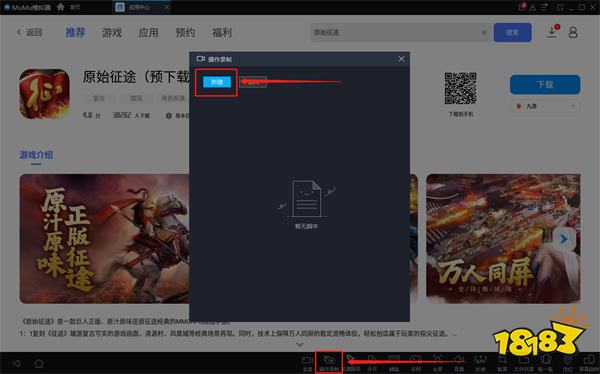The height and width of the screenshot is (374, 600).
Task: Click the blue 新建 button in the 操作录制 dialog
Action: (x=217, y=82)
